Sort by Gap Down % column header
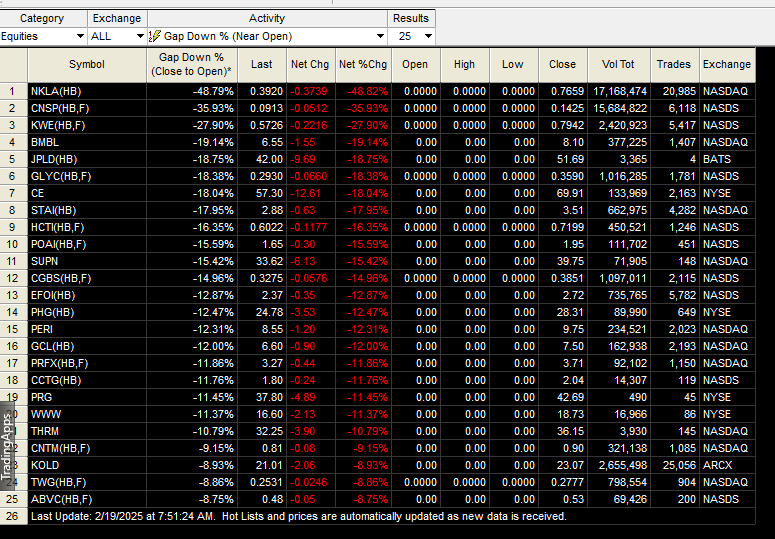The image size is (775, 539). click(192, 65)
